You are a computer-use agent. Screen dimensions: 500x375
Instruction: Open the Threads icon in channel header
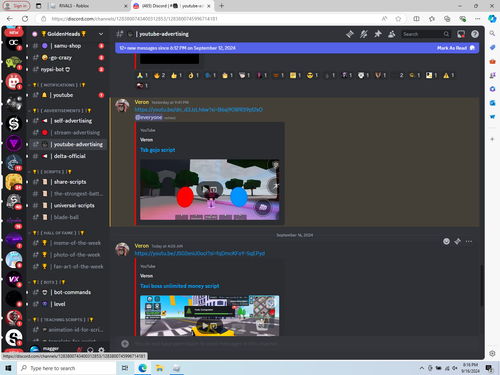[x=350, y=34]
